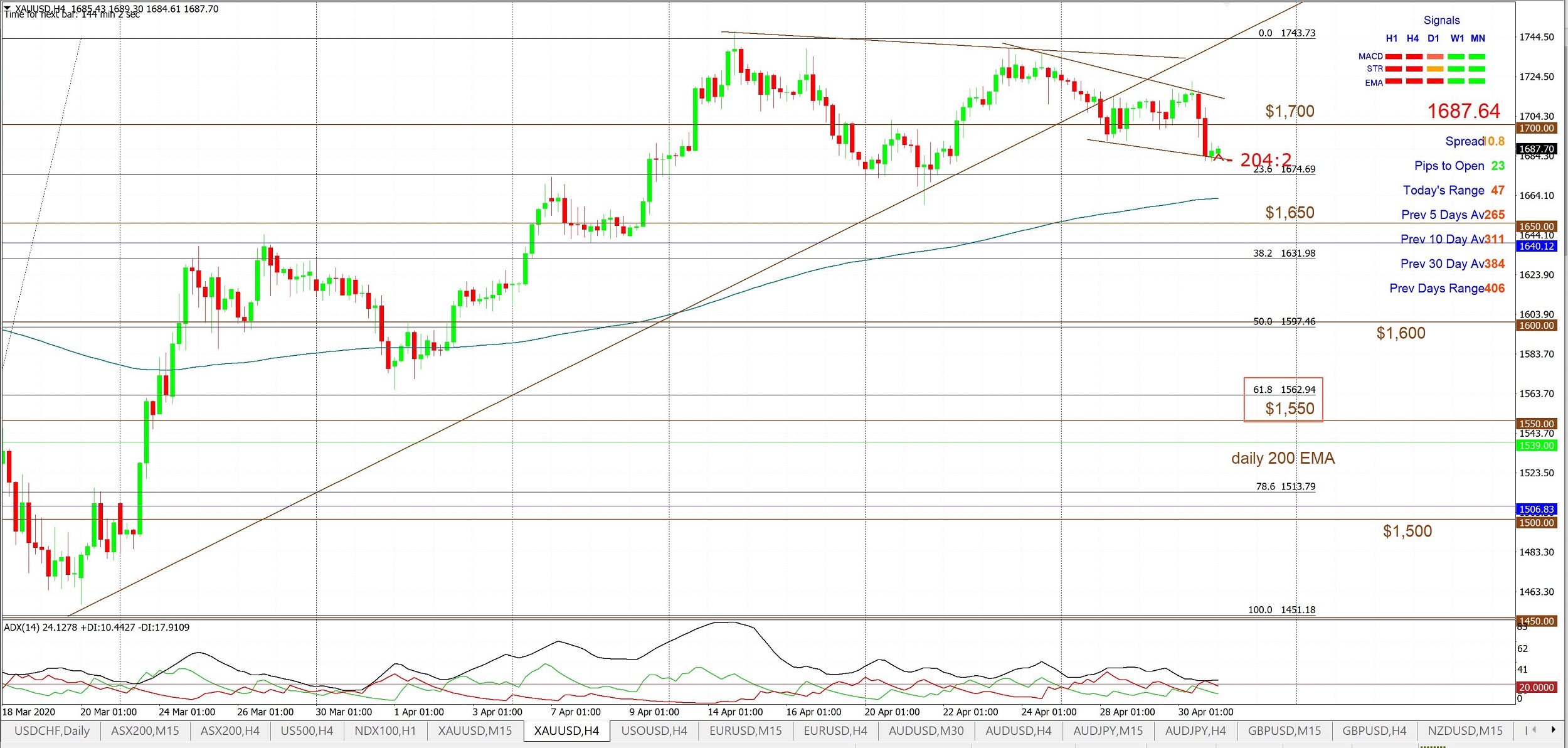Open the ASX200,H4 chart tab
The height and width of the screenshot is (748, 1568).
pyautogui.click(x=230, y=730)
